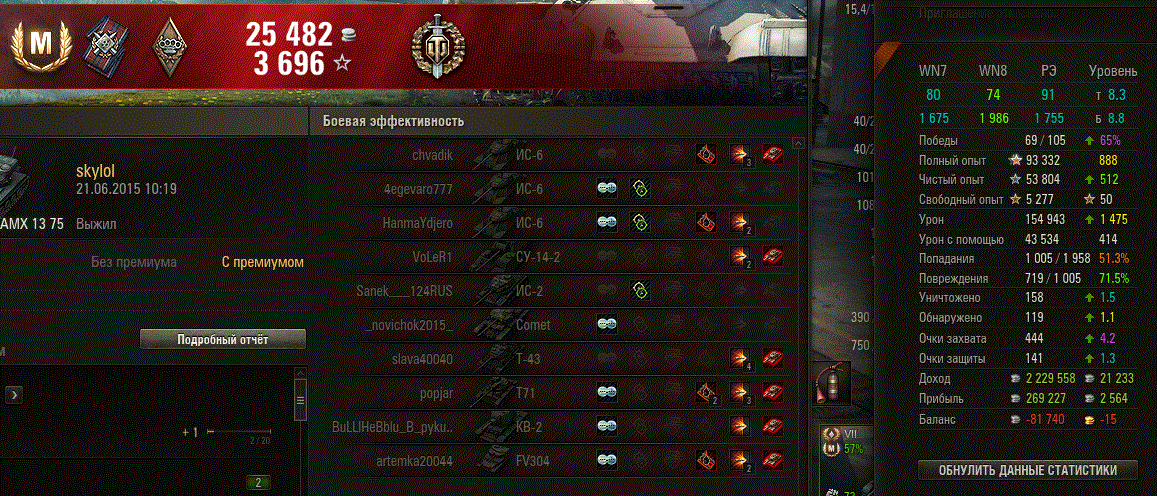Click the scroll up arrow of the efficiency list

point(797,142)
